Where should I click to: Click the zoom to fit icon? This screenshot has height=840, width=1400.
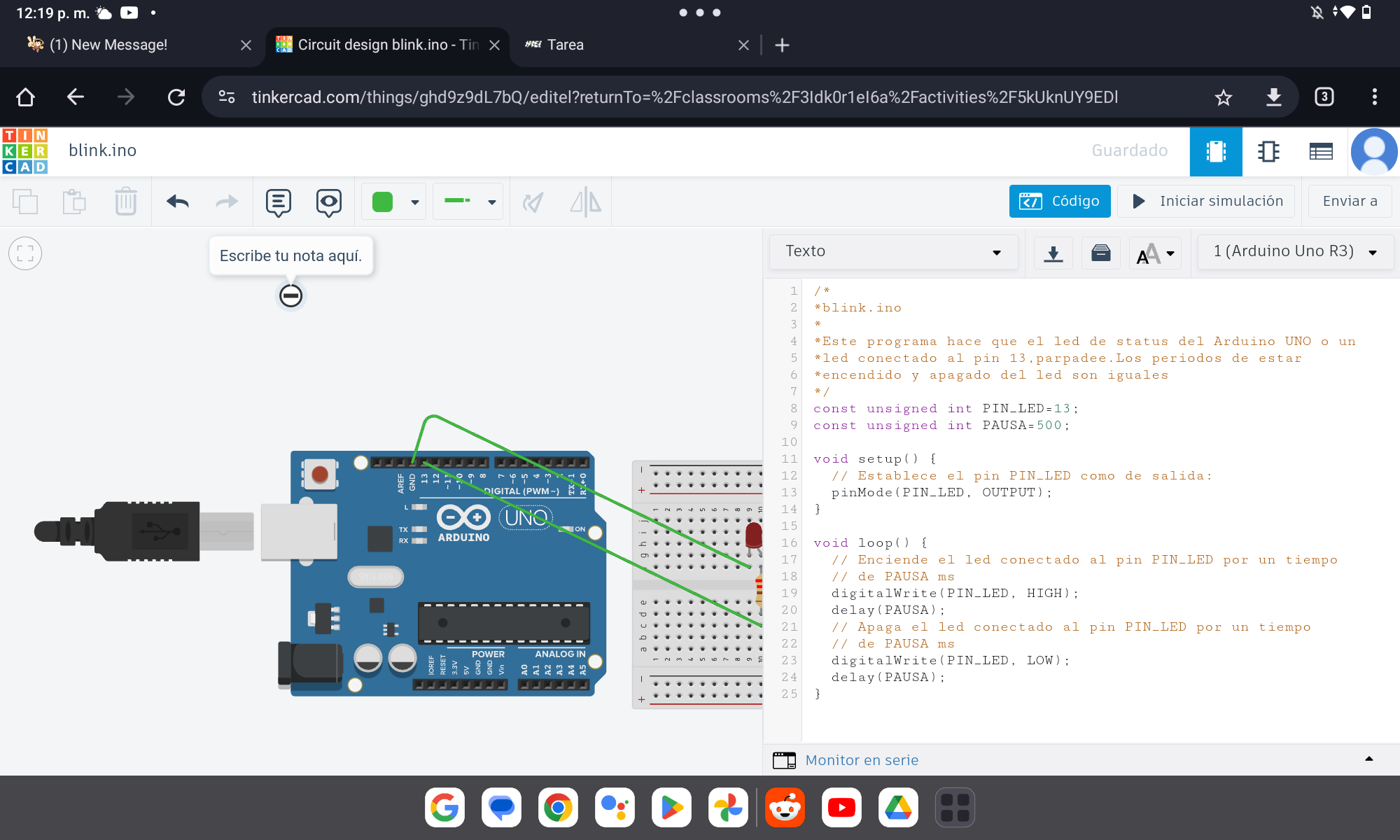point(25,253)
